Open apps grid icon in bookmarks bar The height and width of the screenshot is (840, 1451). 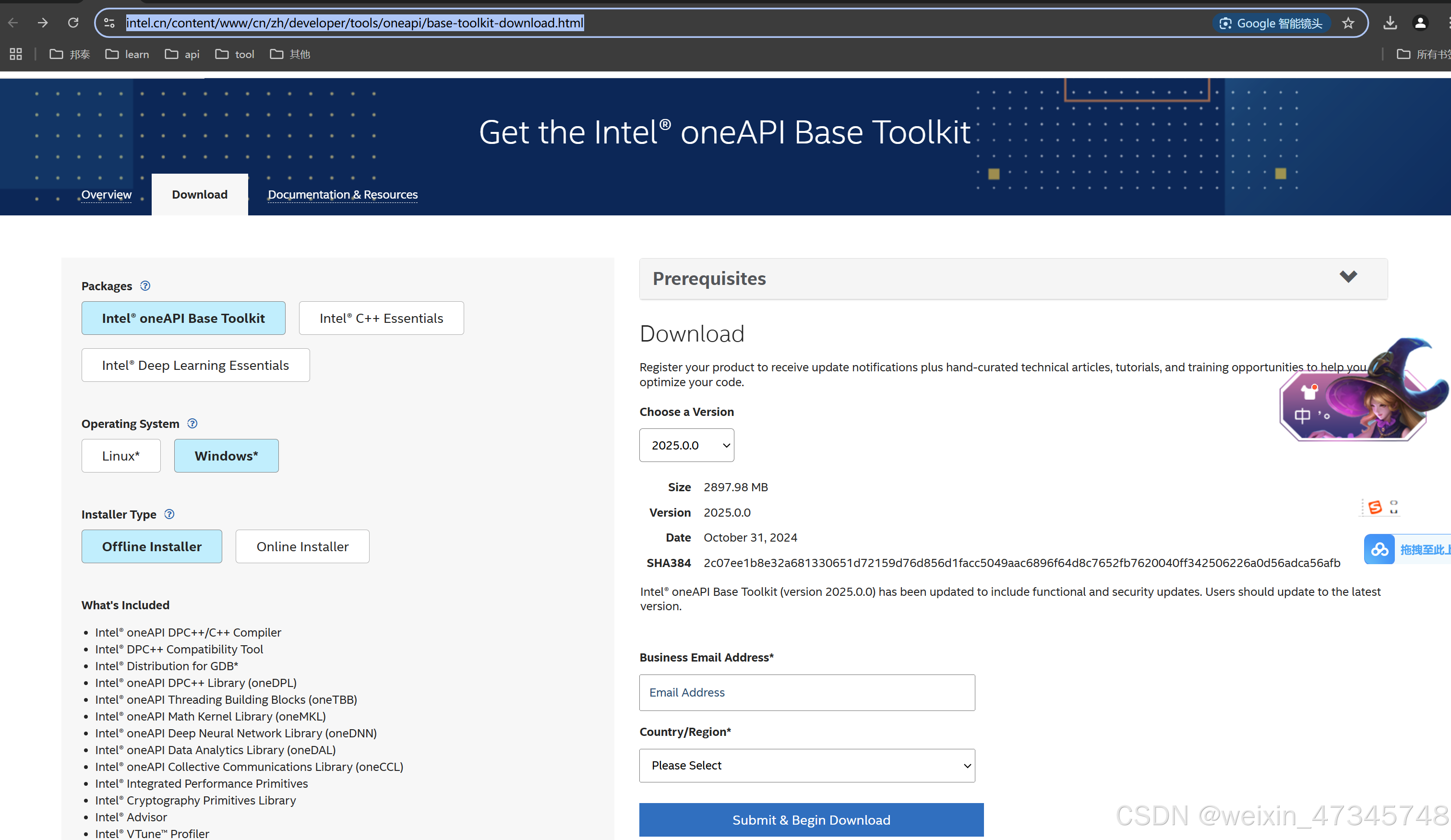coord(15,54)
